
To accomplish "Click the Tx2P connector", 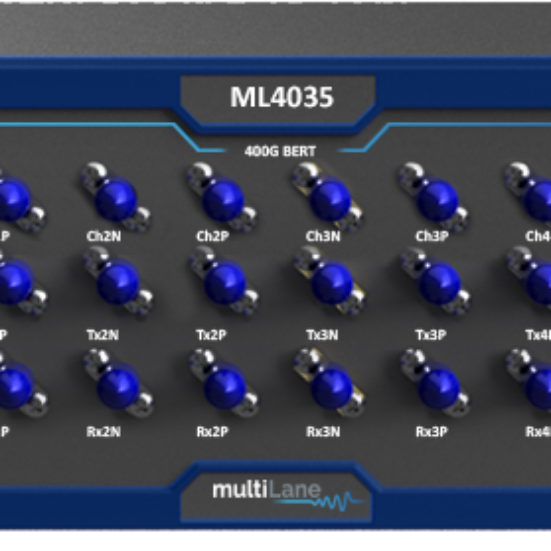I will coord(224,283).
